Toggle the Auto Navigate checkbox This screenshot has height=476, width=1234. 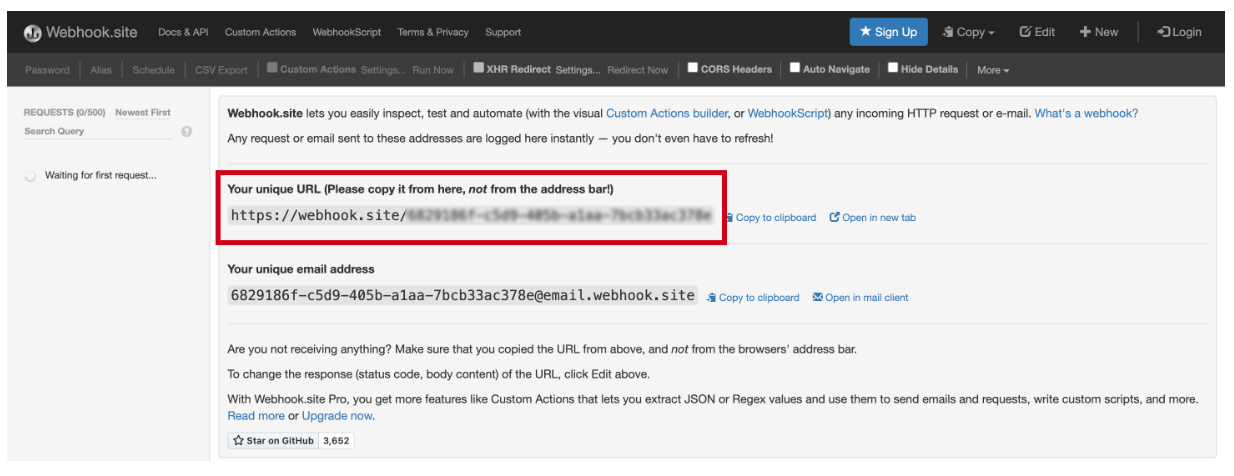795,68
